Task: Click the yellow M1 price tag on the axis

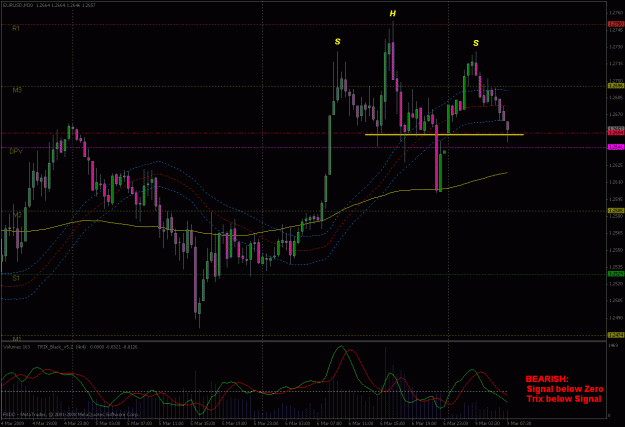Action: pyautogui.click(x=616, y=335)
